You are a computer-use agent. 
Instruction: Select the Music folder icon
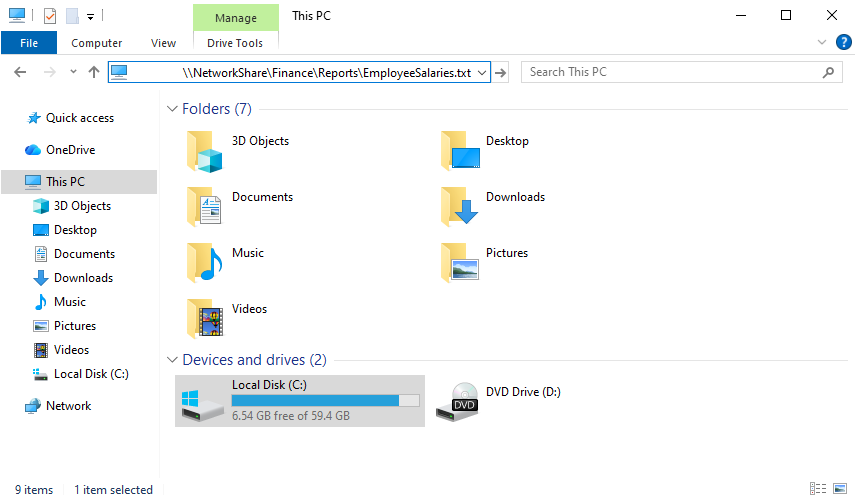204,264
